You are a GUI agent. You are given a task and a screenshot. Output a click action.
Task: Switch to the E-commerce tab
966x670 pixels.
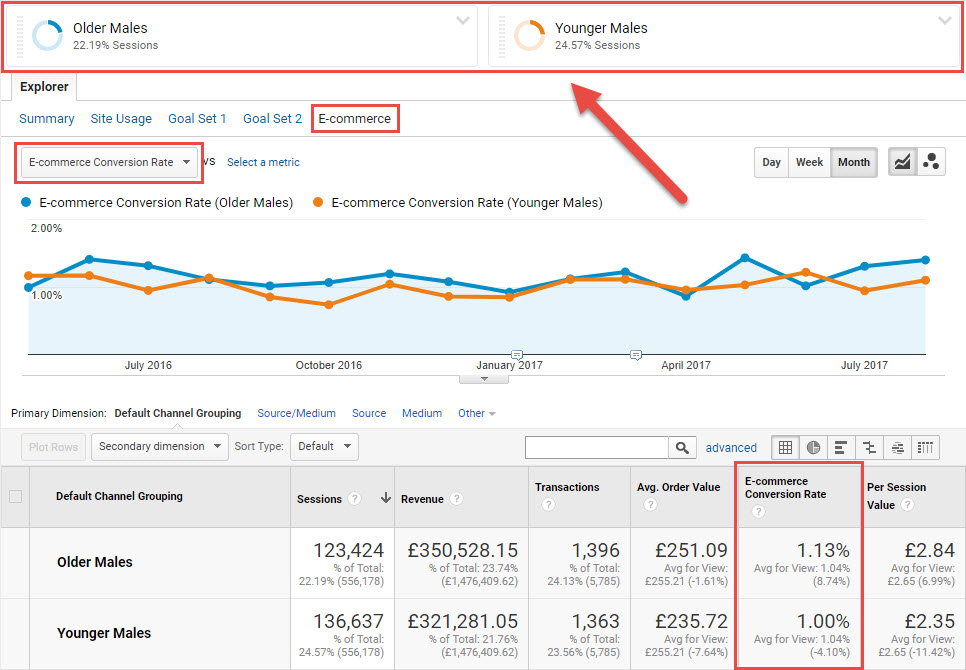[355, 118]
